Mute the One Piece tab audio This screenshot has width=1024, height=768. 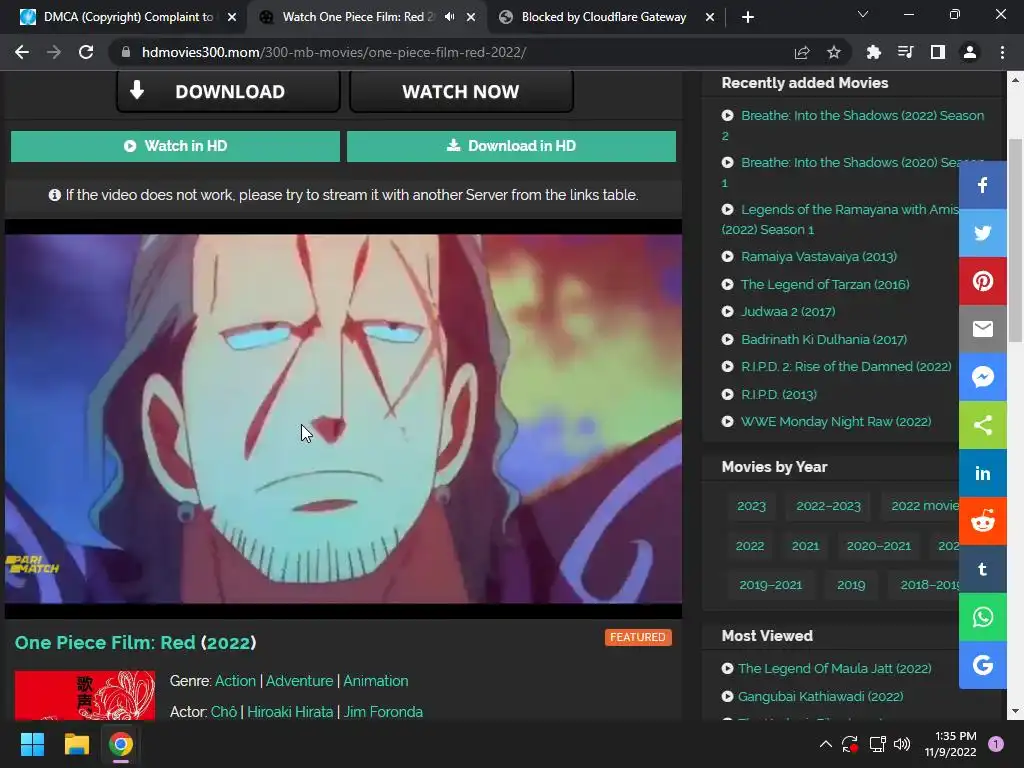point(449,17)
